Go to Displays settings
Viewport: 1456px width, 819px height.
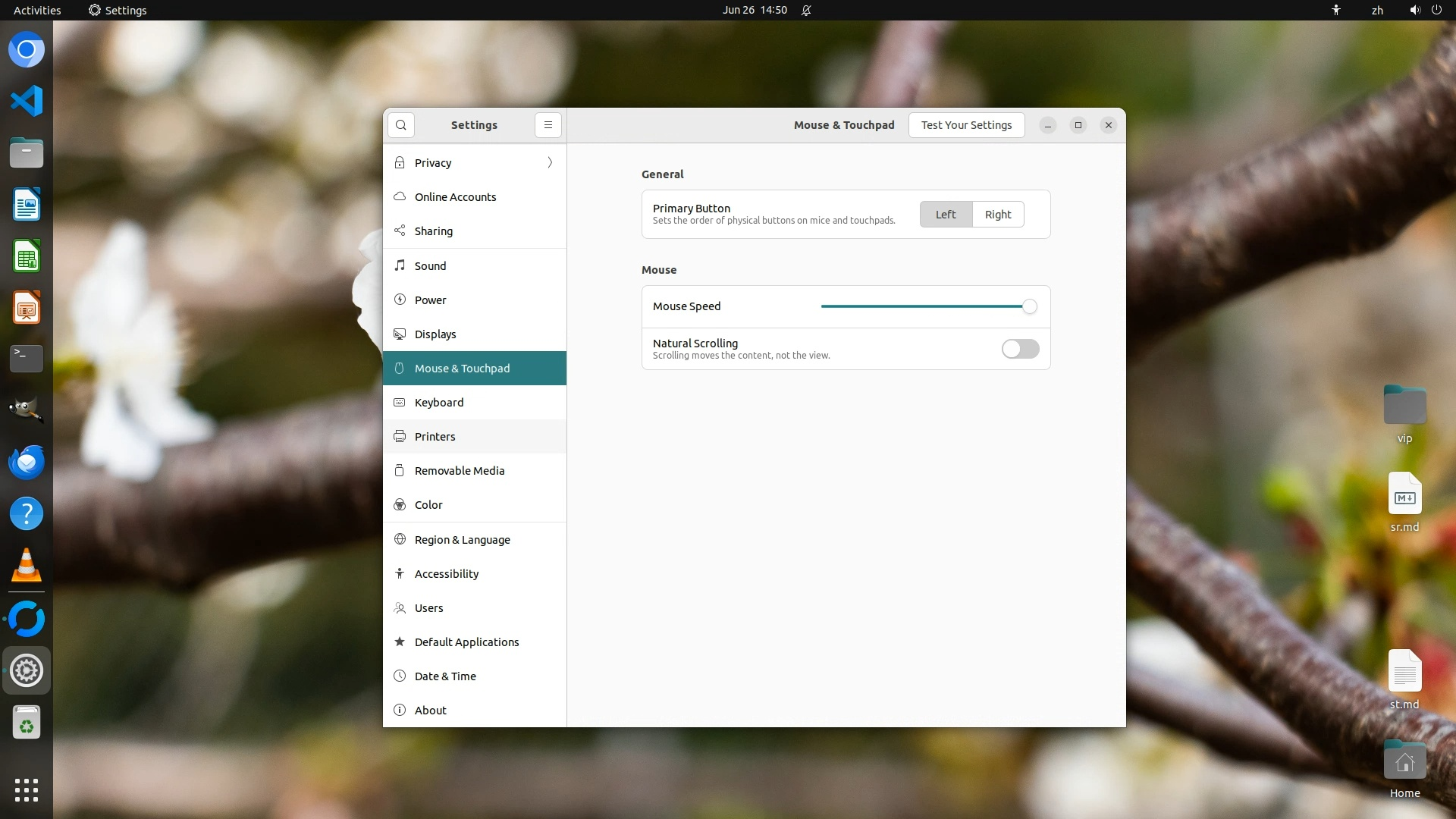coord(435,334)
